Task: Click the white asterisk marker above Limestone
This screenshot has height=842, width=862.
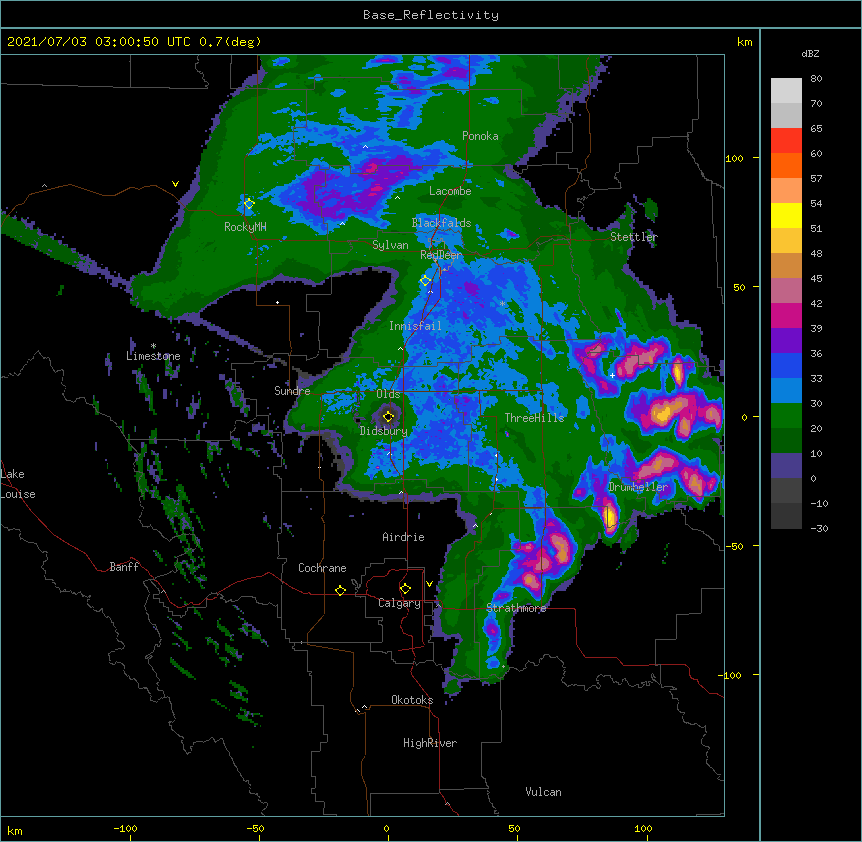Action: point(153,346)
